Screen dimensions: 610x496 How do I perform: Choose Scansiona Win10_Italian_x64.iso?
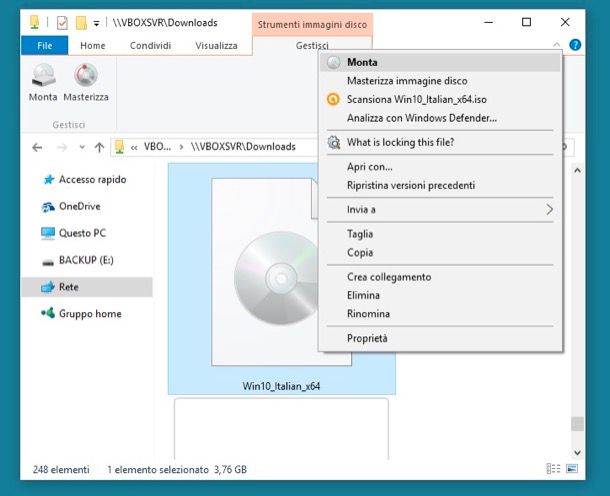click(x=440, y=100)
